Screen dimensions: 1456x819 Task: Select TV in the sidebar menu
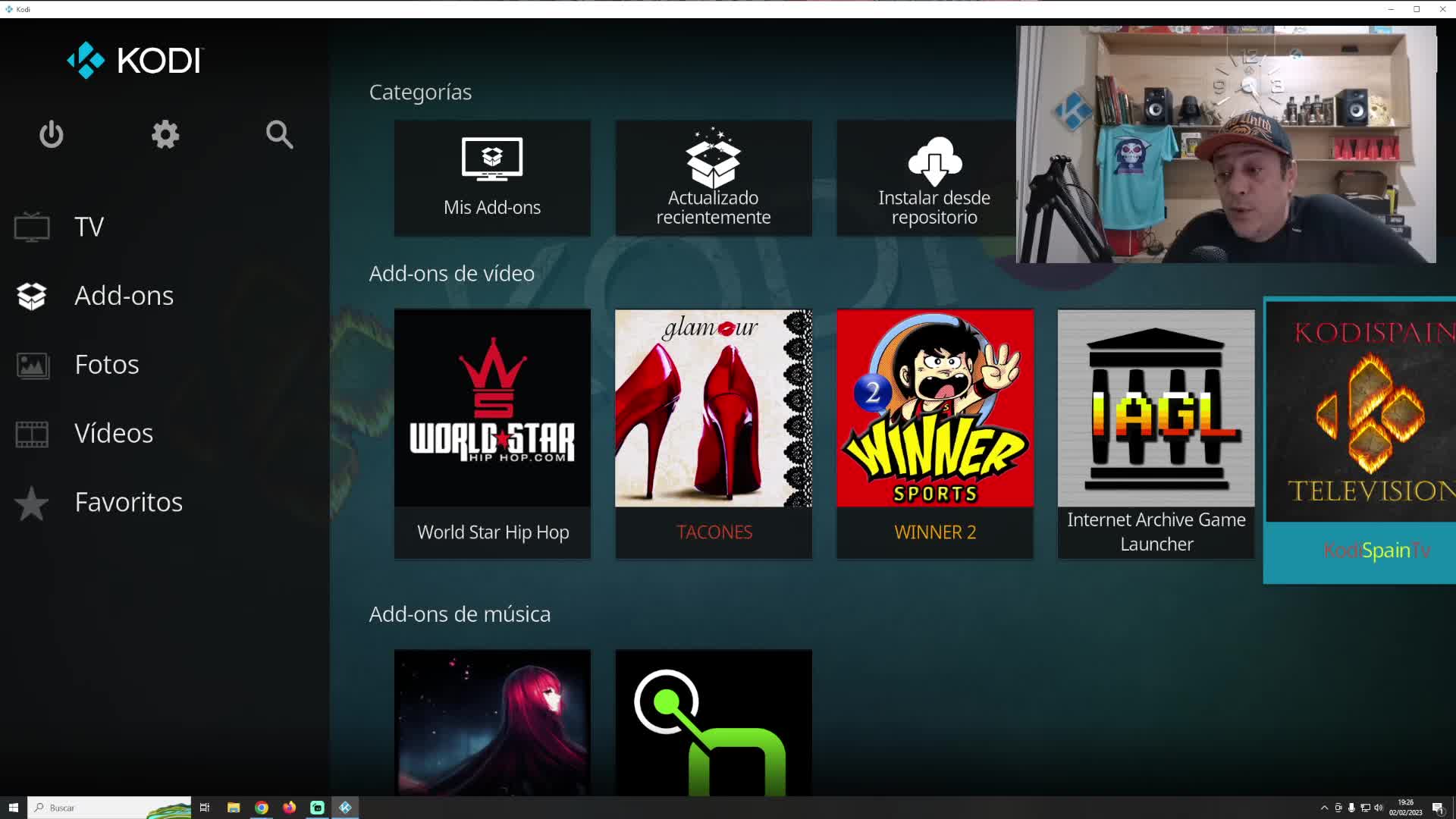tap(89, 227)
